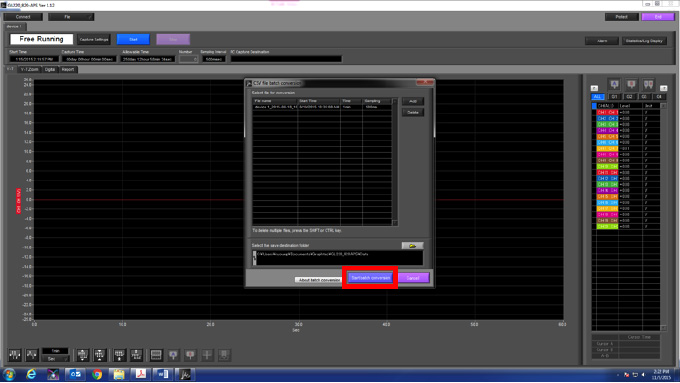Click the About batch conversion button

point(319,280)
